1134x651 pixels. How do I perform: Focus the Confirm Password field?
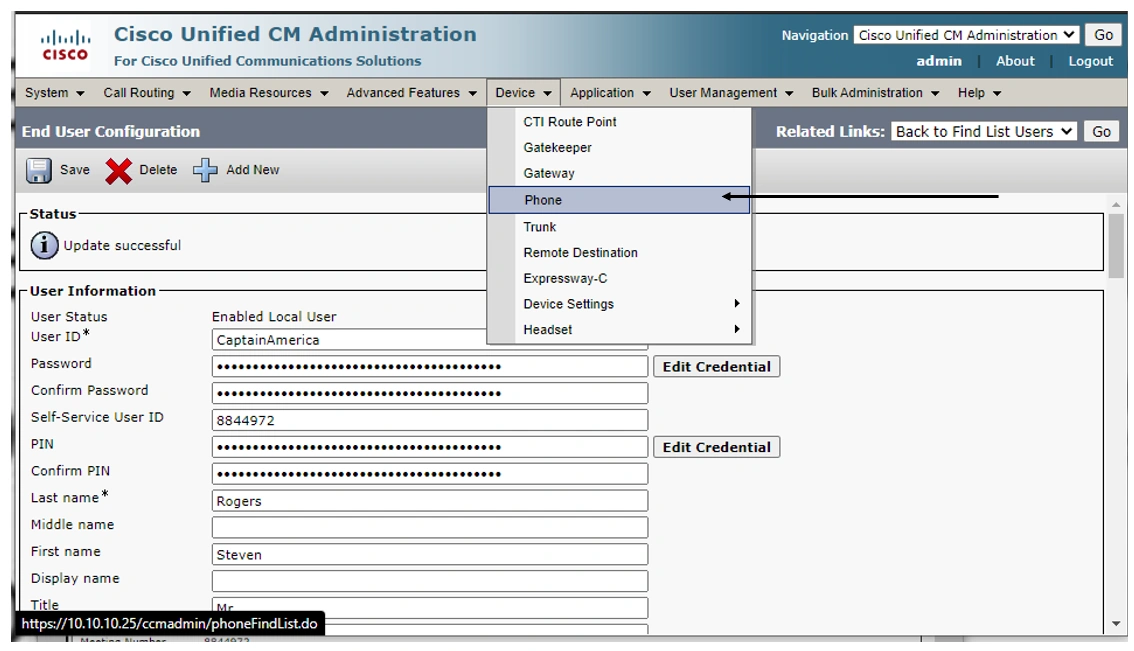coord(430,393)
